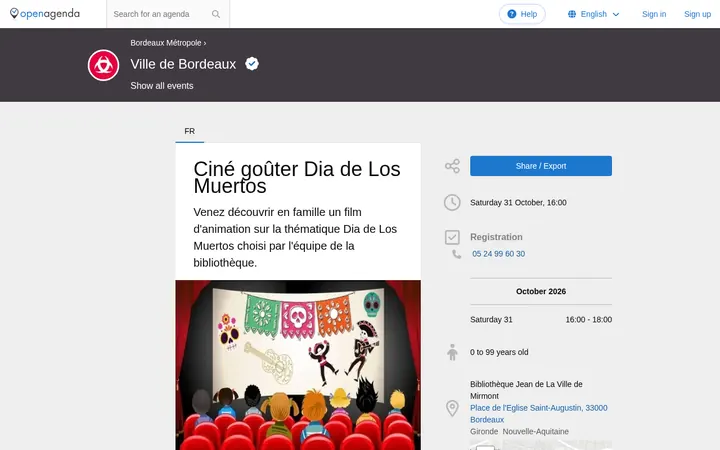Select the Ciné goûter Dia de Los Muertos title
Image resolution: width=720 pixels, height=450 pixels.
click(297, 177)
